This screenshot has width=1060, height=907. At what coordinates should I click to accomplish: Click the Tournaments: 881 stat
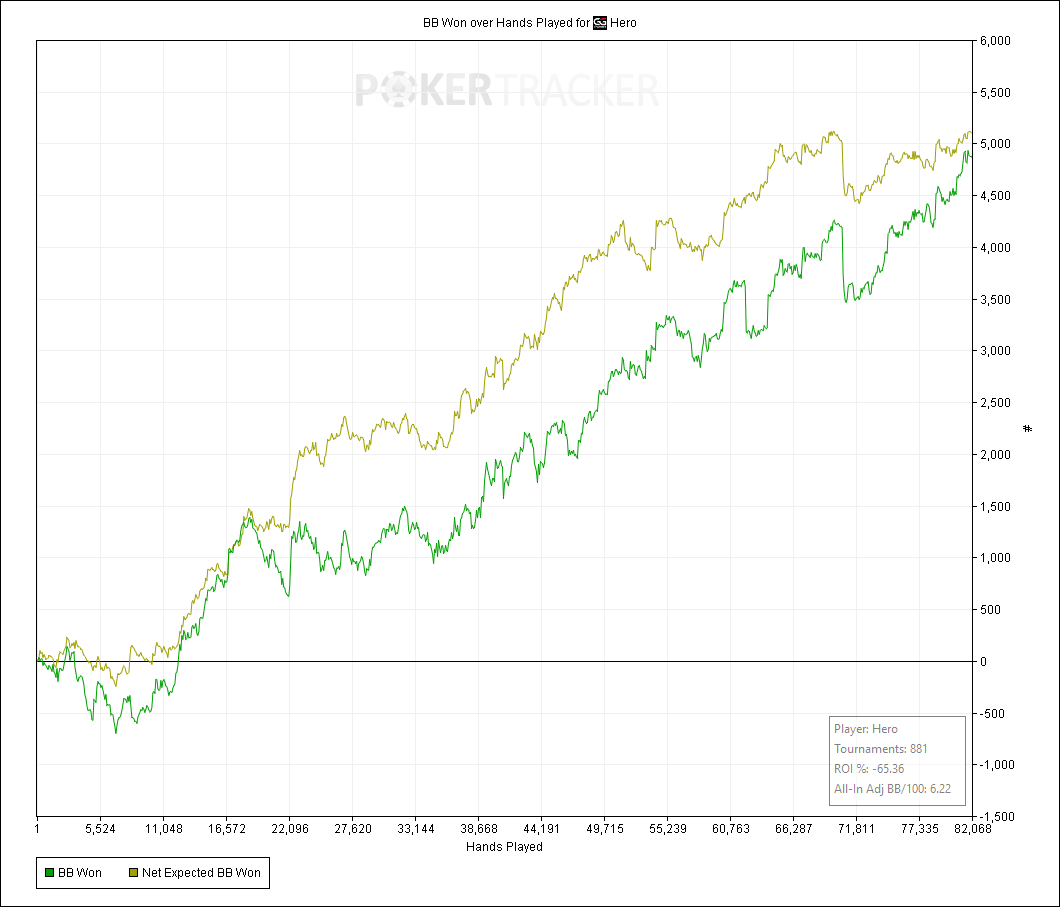(x=880, y=749)
